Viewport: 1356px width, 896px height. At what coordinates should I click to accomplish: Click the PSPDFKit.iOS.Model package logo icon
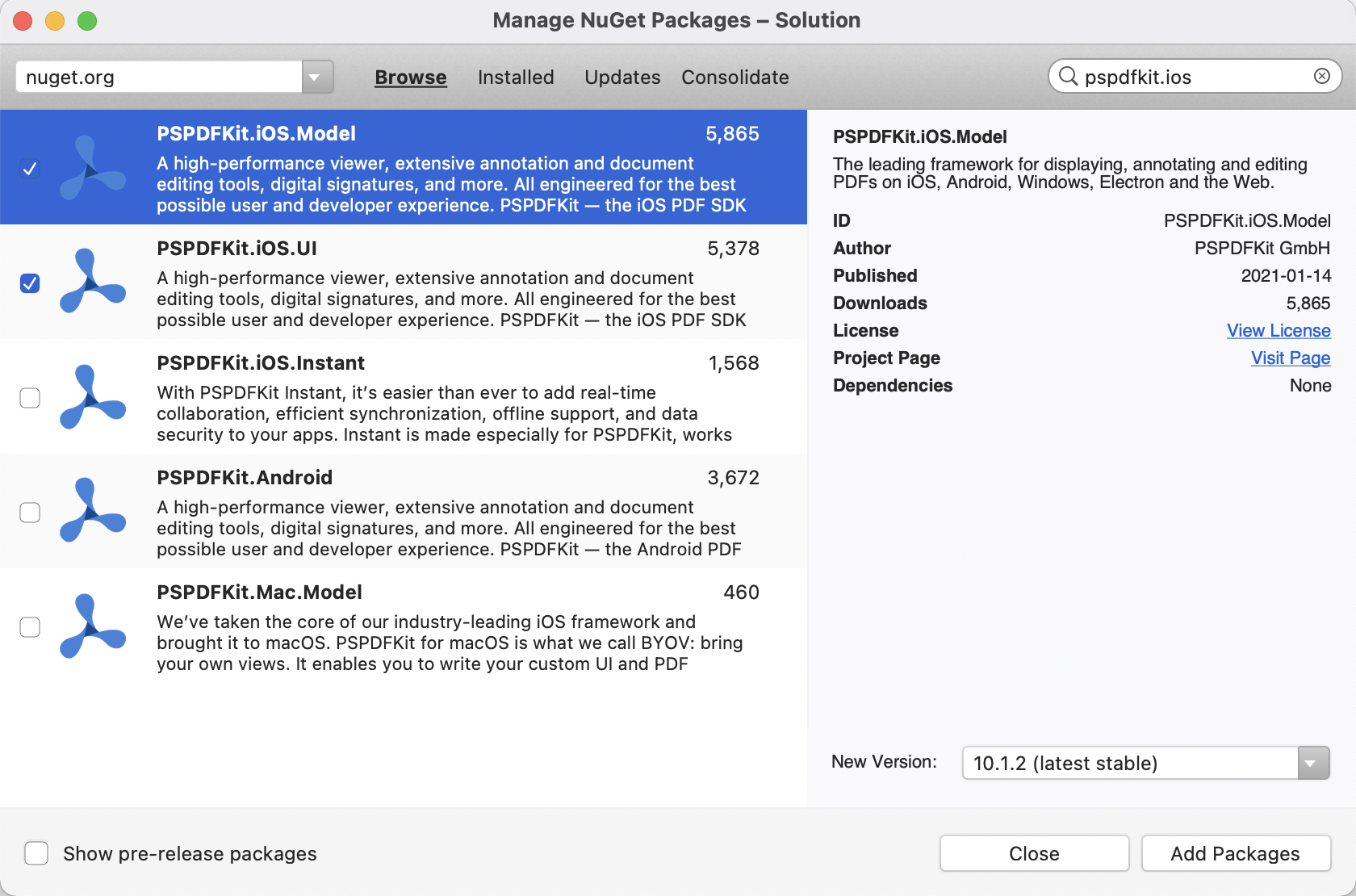click(x=93, y=168)
